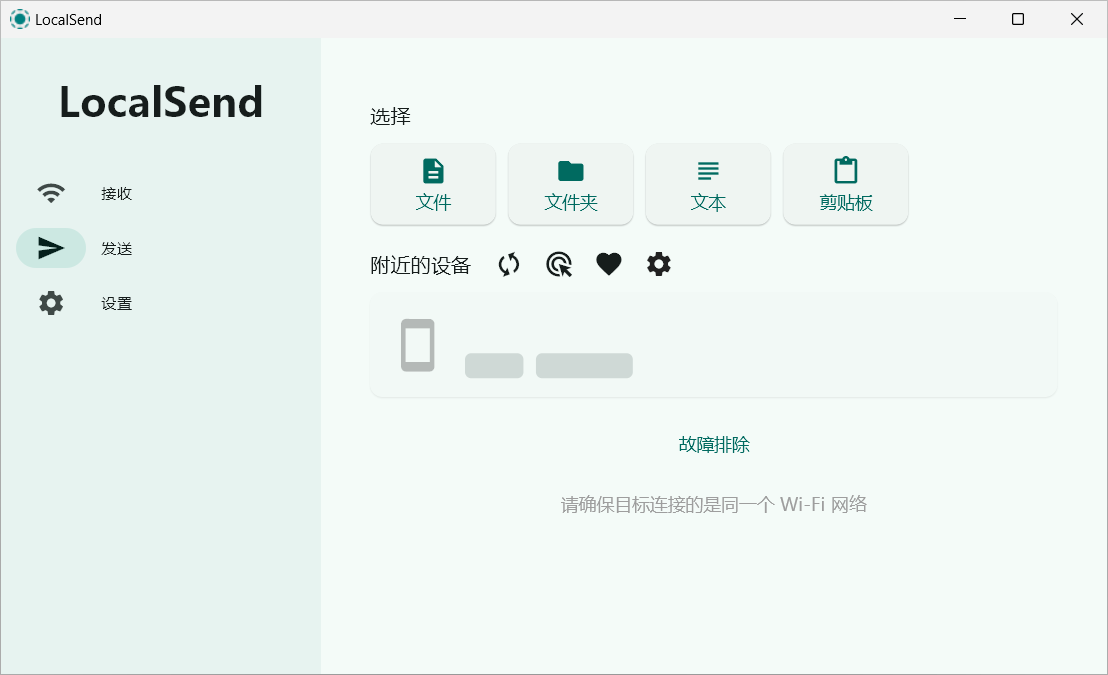Select 剪贴板 to share clipboard contents
This screenshot has height=675, width=1108.
tap(845, 184)
